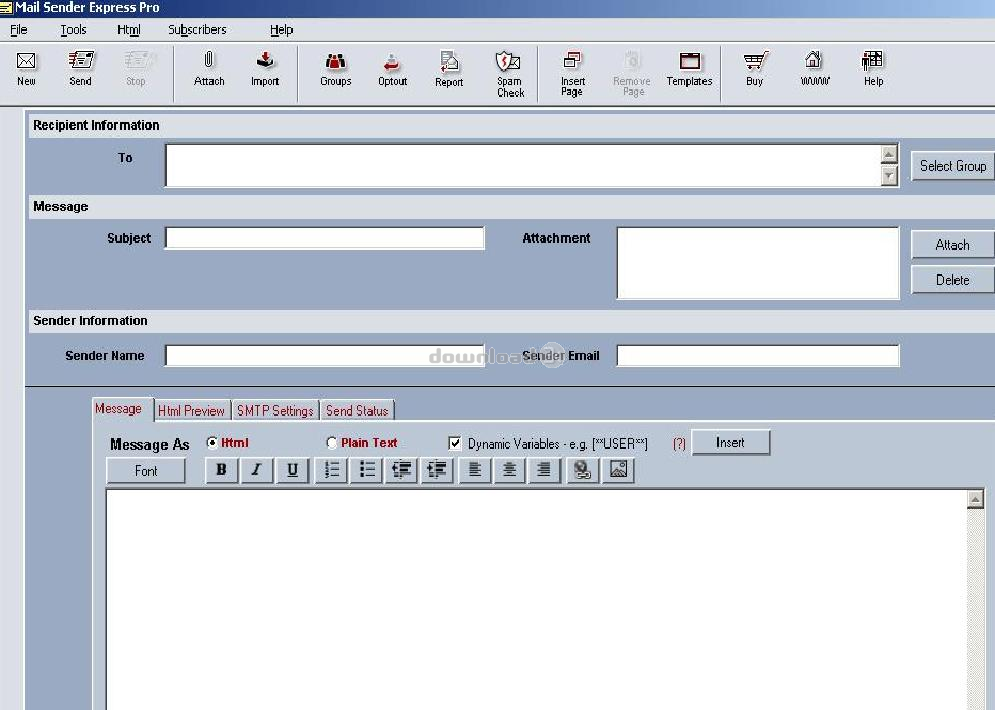Click the message body scrollbar up arrow
This screenshot has width=995, height=710.
pyautogui.click(x=975, y=499)
